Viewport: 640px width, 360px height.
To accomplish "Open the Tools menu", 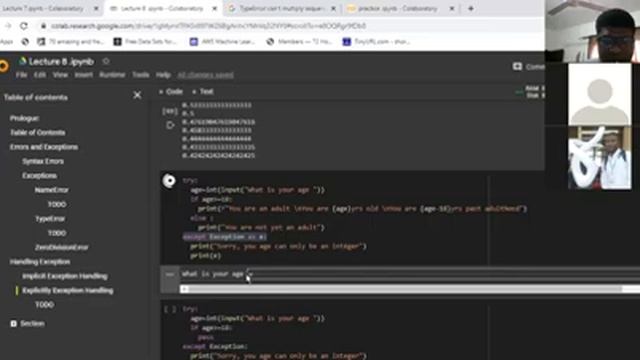I will 140,75.
